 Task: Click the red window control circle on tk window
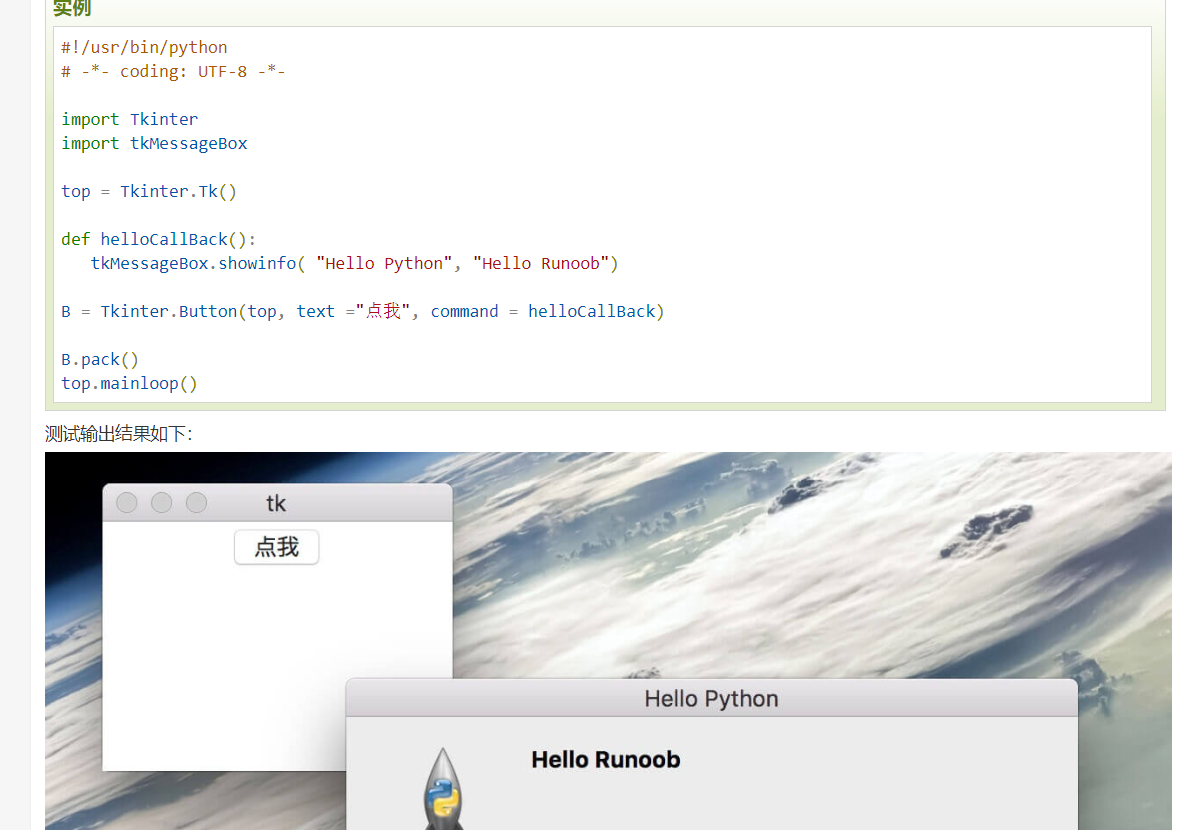coord(126,503)
